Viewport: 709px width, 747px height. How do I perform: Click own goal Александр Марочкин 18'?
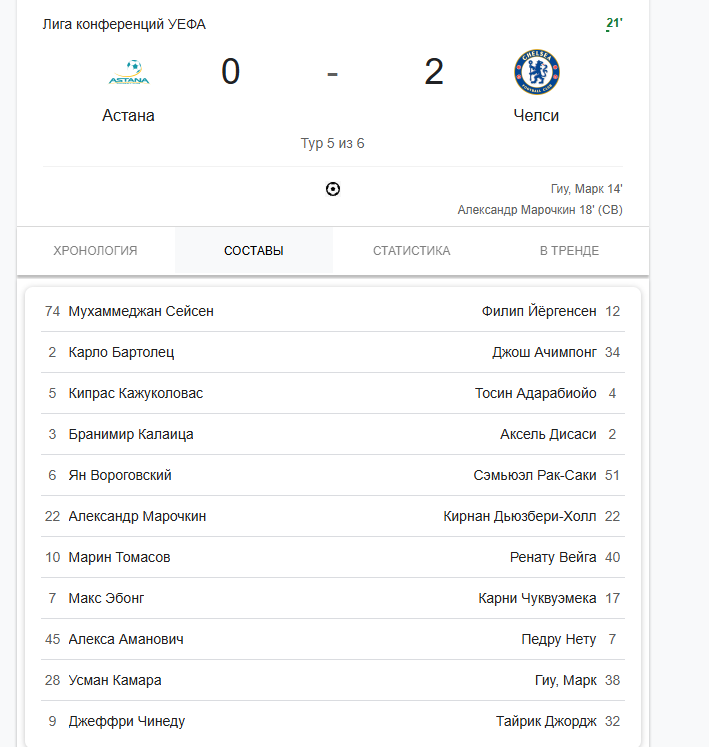click(x=540, y=210)
